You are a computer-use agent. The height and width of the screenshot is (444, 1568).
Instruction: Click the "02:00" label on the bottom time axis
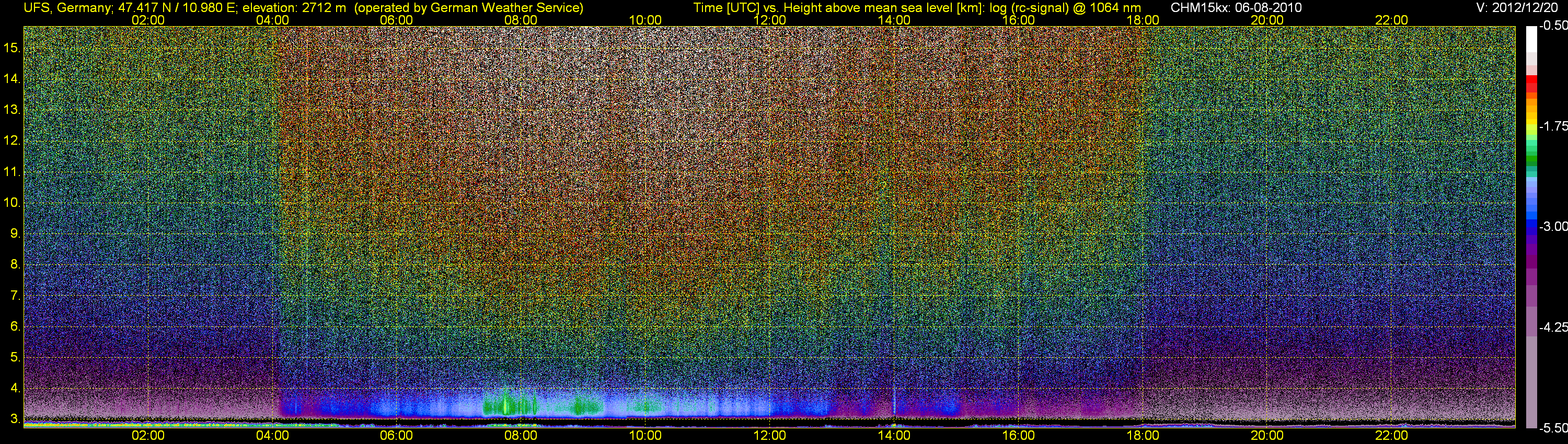[x=148, y=436]
